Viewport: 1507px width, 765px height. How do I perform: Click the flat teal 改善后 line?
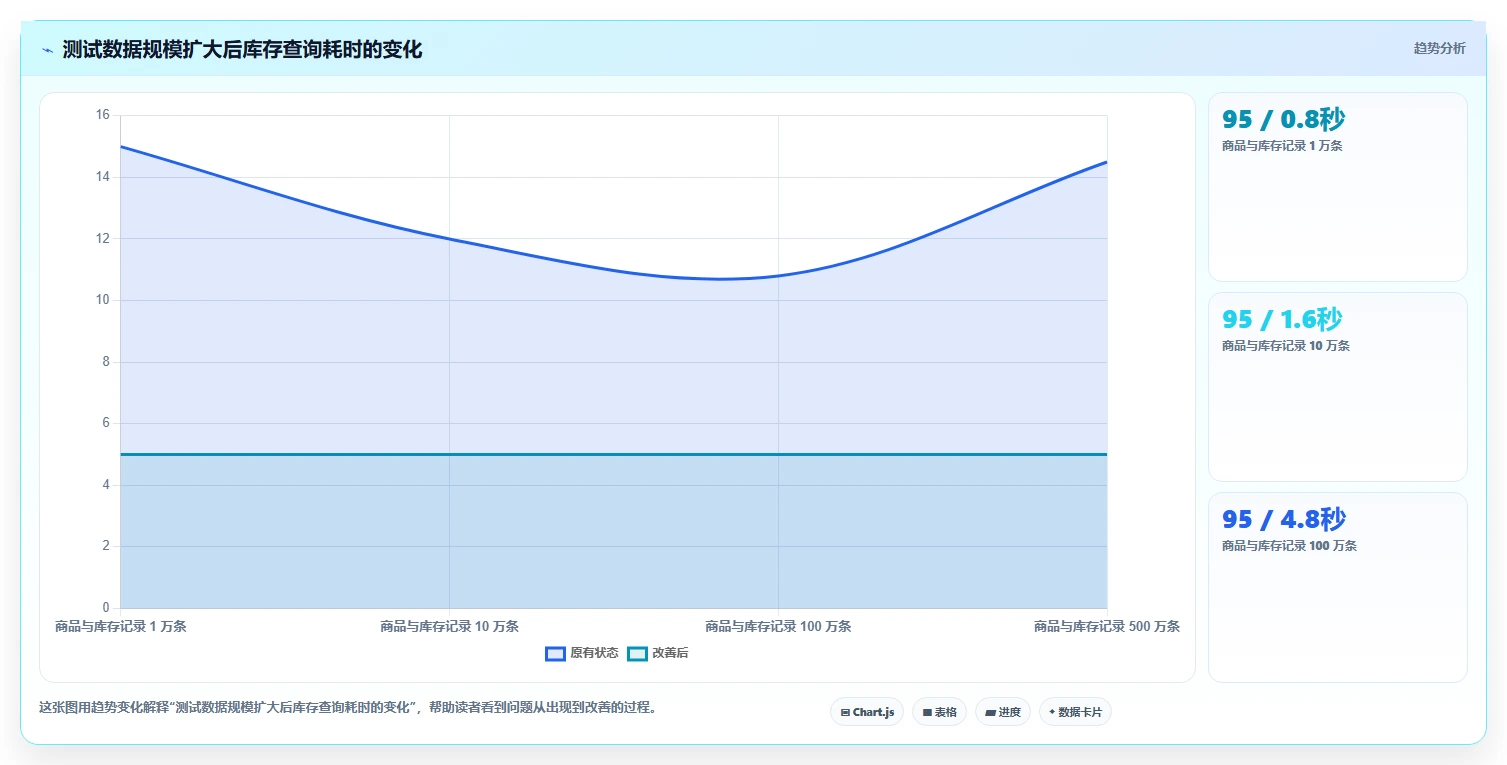pos(613,454)
